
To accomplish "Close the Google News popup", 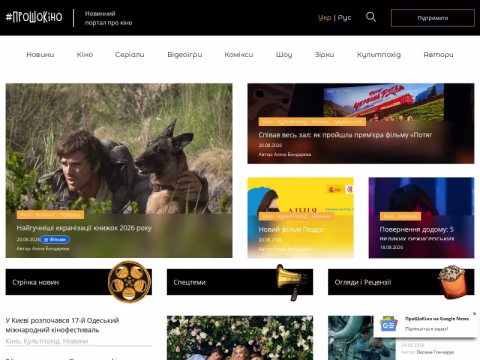I will [474, 314].
